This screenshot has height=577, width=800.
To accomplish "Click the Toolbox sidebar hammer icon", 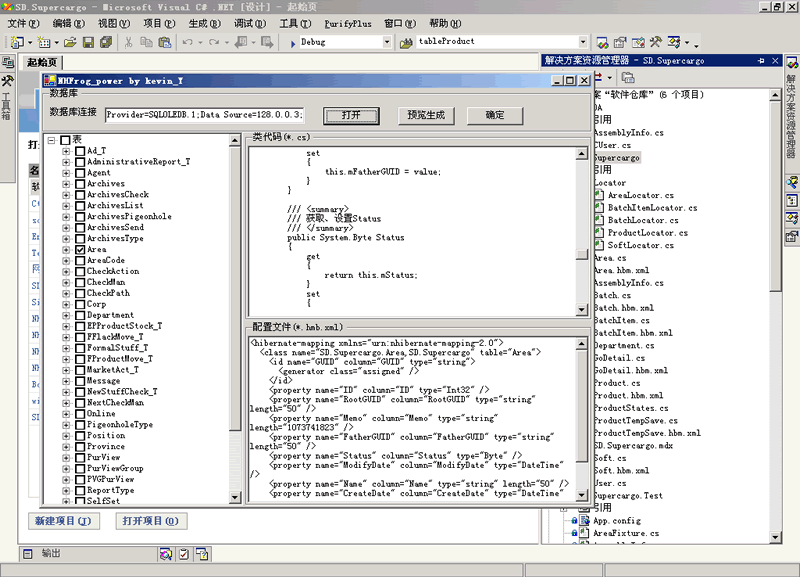I will click(8, 81).
